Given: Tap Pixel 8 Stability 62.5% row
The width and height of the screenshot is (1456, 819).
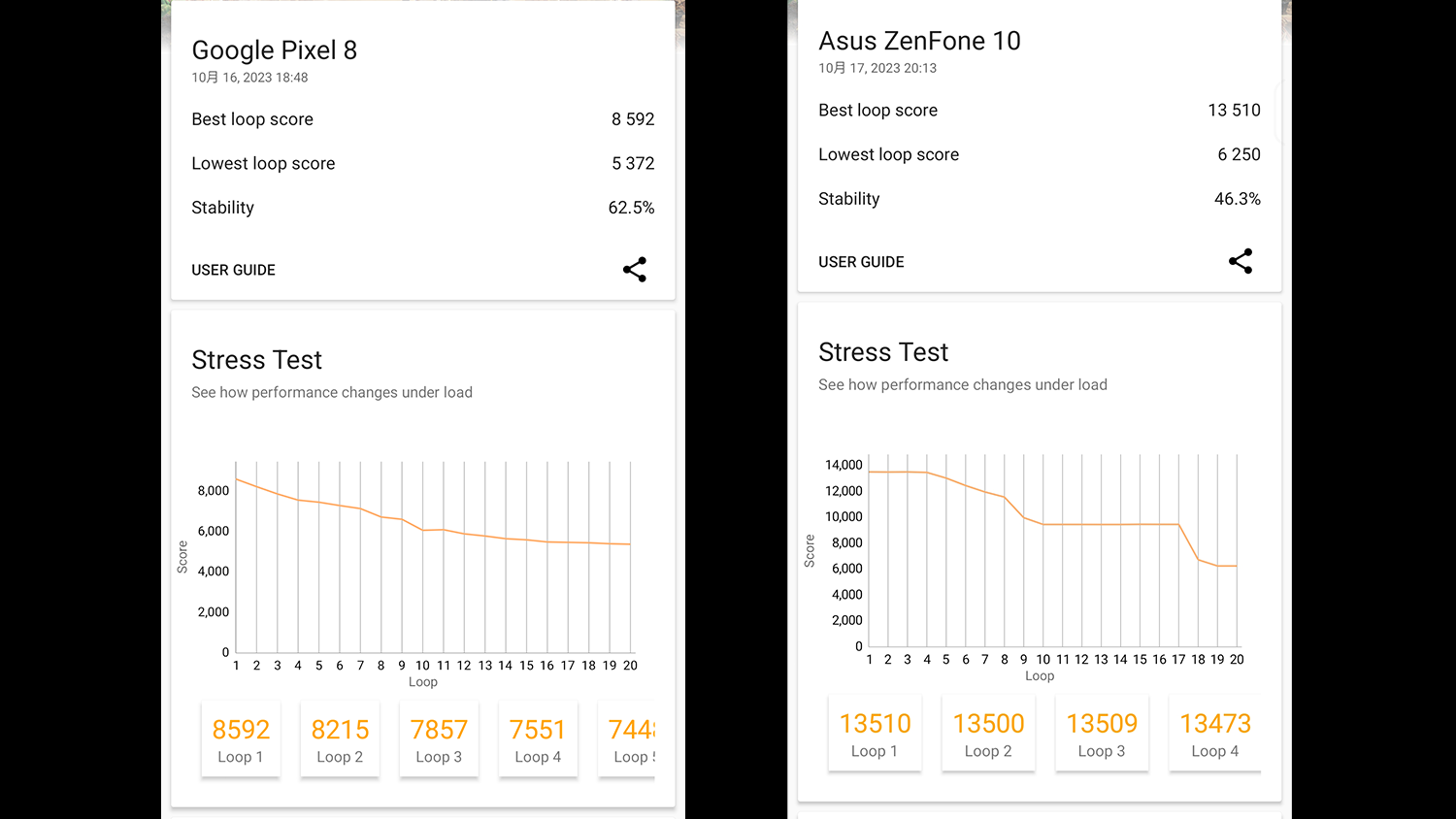Looking at the screenshot, I should coord(422,208).
